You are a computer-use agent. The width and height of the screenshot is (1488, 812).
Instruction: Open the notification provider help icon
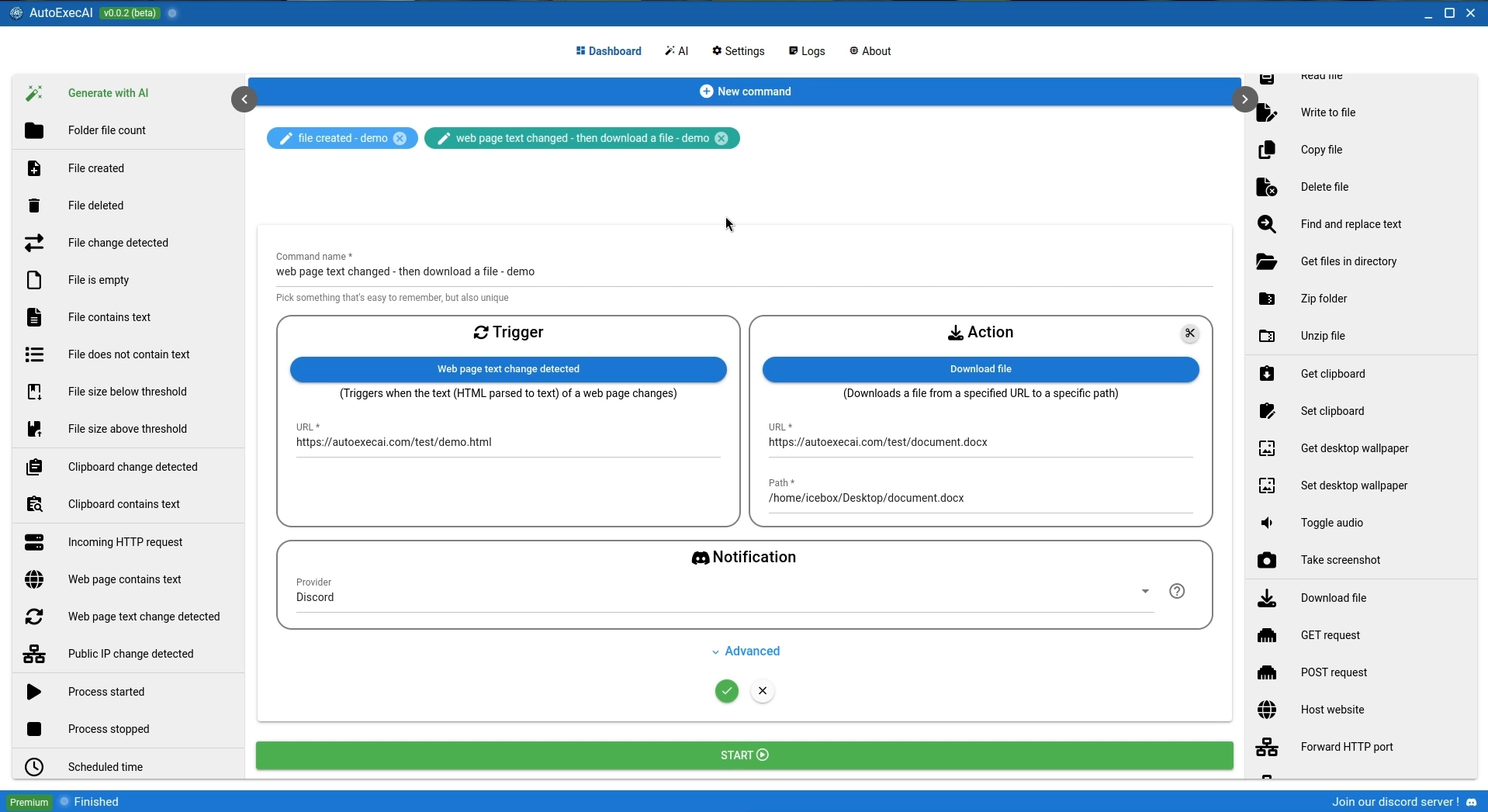1177,591
